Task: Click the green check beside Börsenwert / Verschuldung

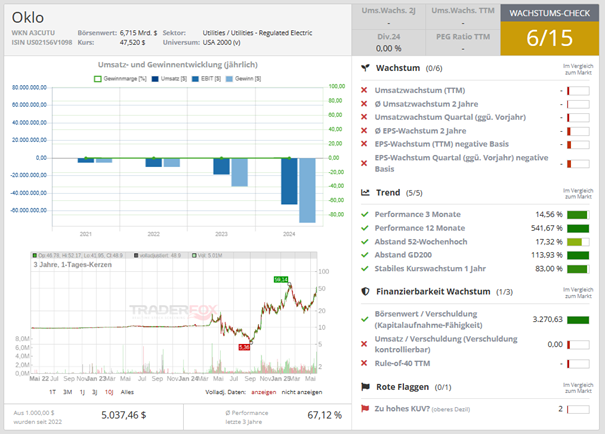Action: pos(365,319)
